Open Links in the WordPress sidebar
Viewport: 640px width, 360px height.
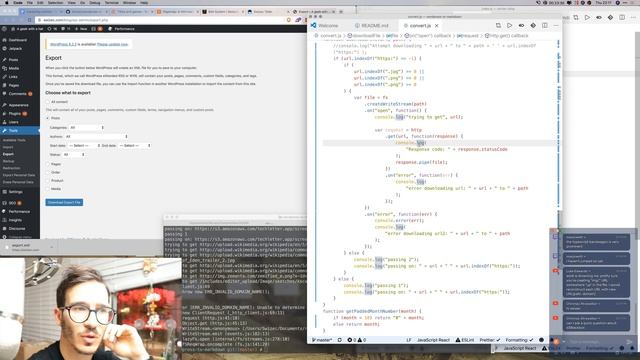coord(13,77)
